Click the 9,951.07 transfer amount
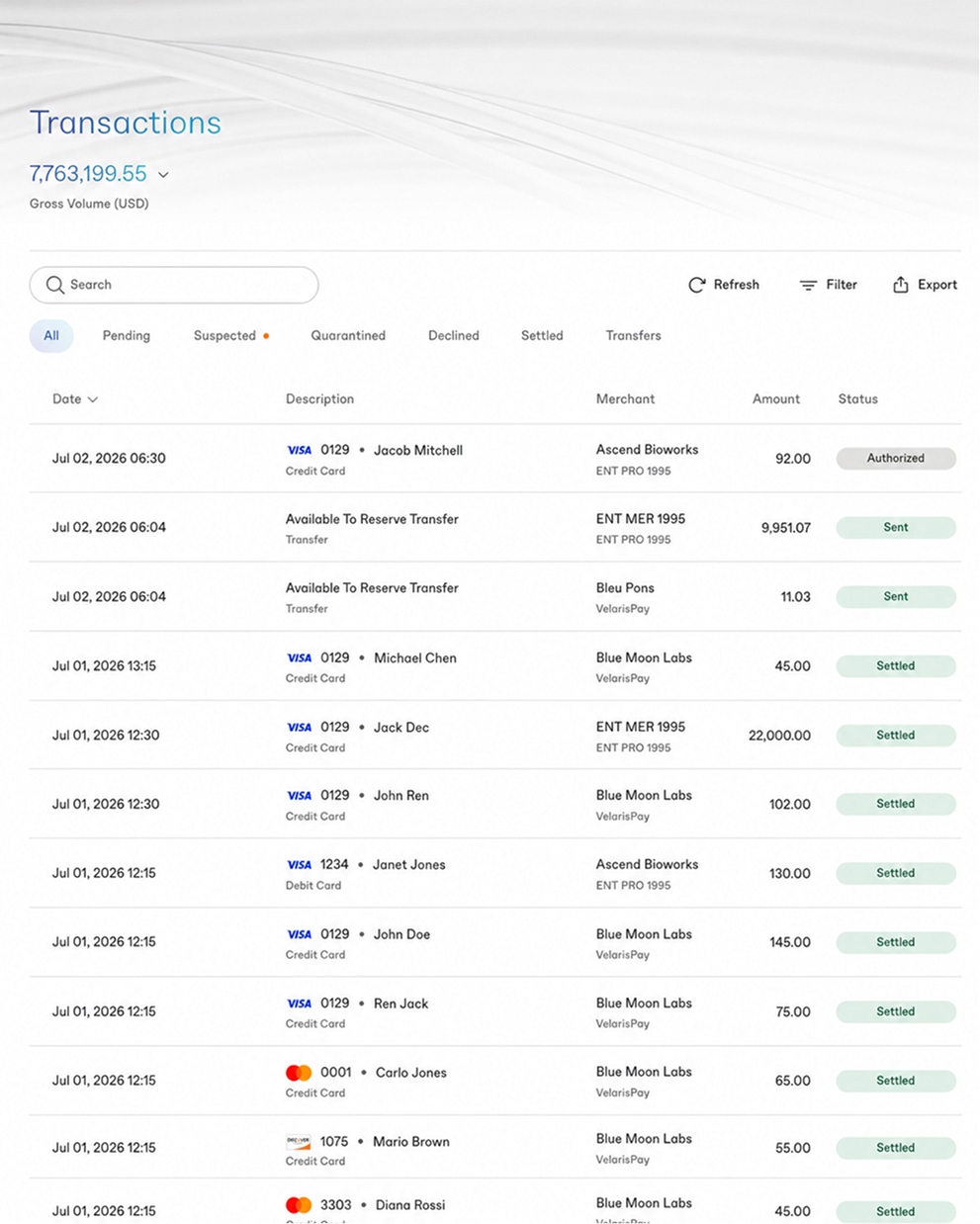 (x=786, y=528)
